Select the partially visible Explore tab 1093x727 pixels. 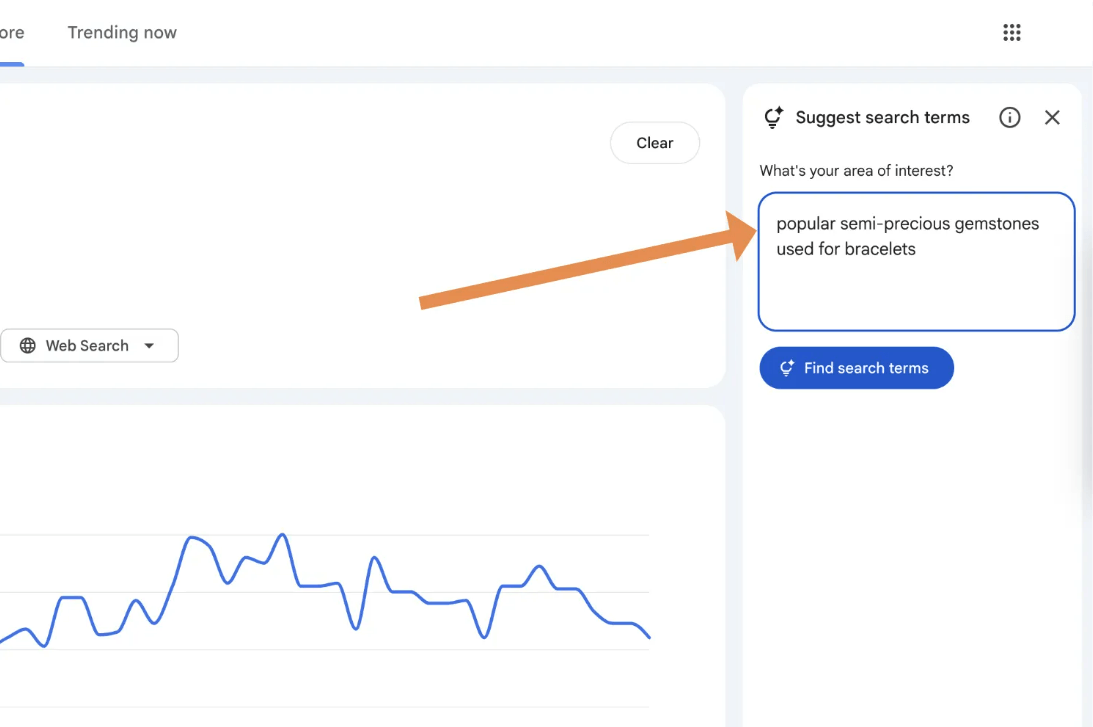click(12, 33)
